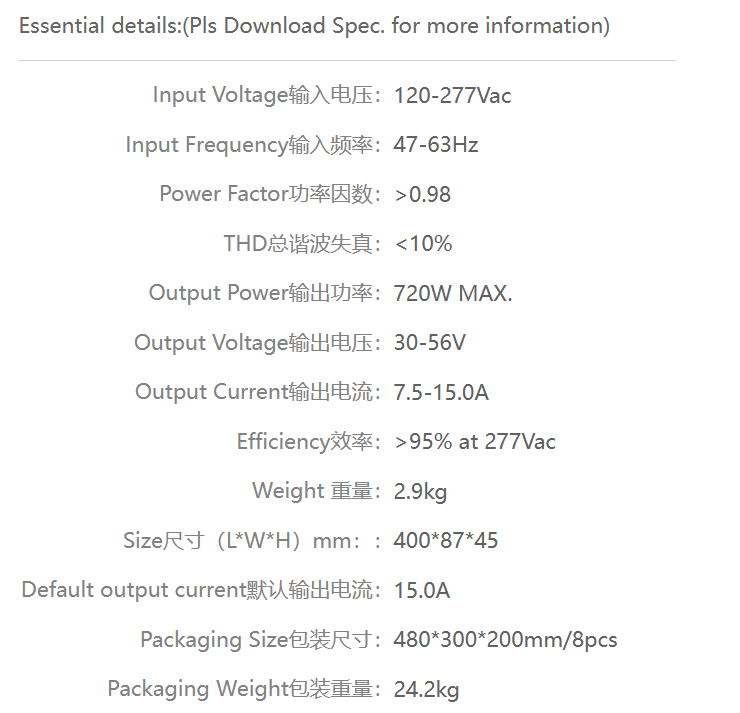Screen dimensions: 740x713
Task: Click the THD label text
Action: [x=302, y=244]
